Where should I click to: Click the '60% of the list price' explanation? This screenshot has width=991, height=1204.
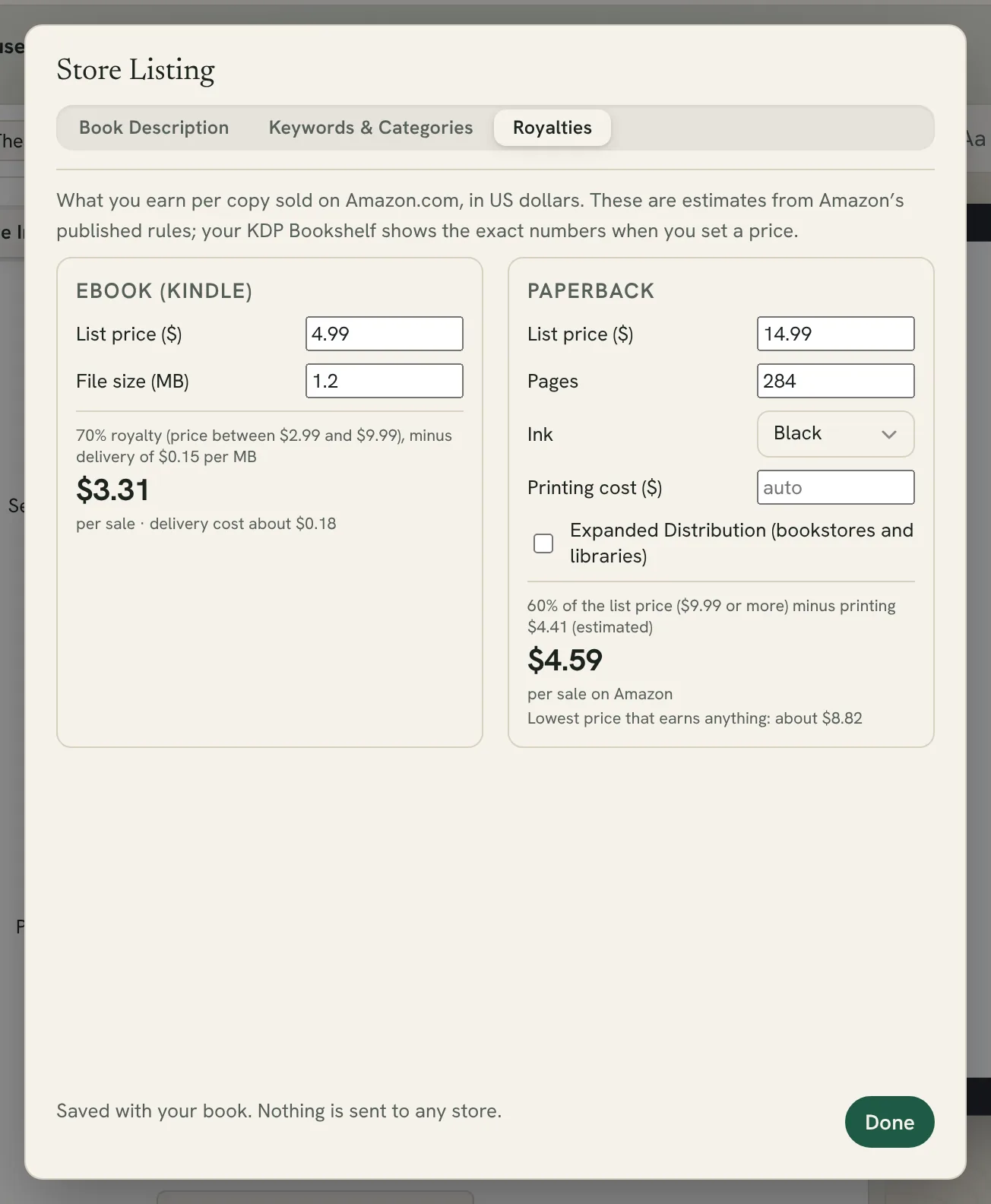[711, 616]
